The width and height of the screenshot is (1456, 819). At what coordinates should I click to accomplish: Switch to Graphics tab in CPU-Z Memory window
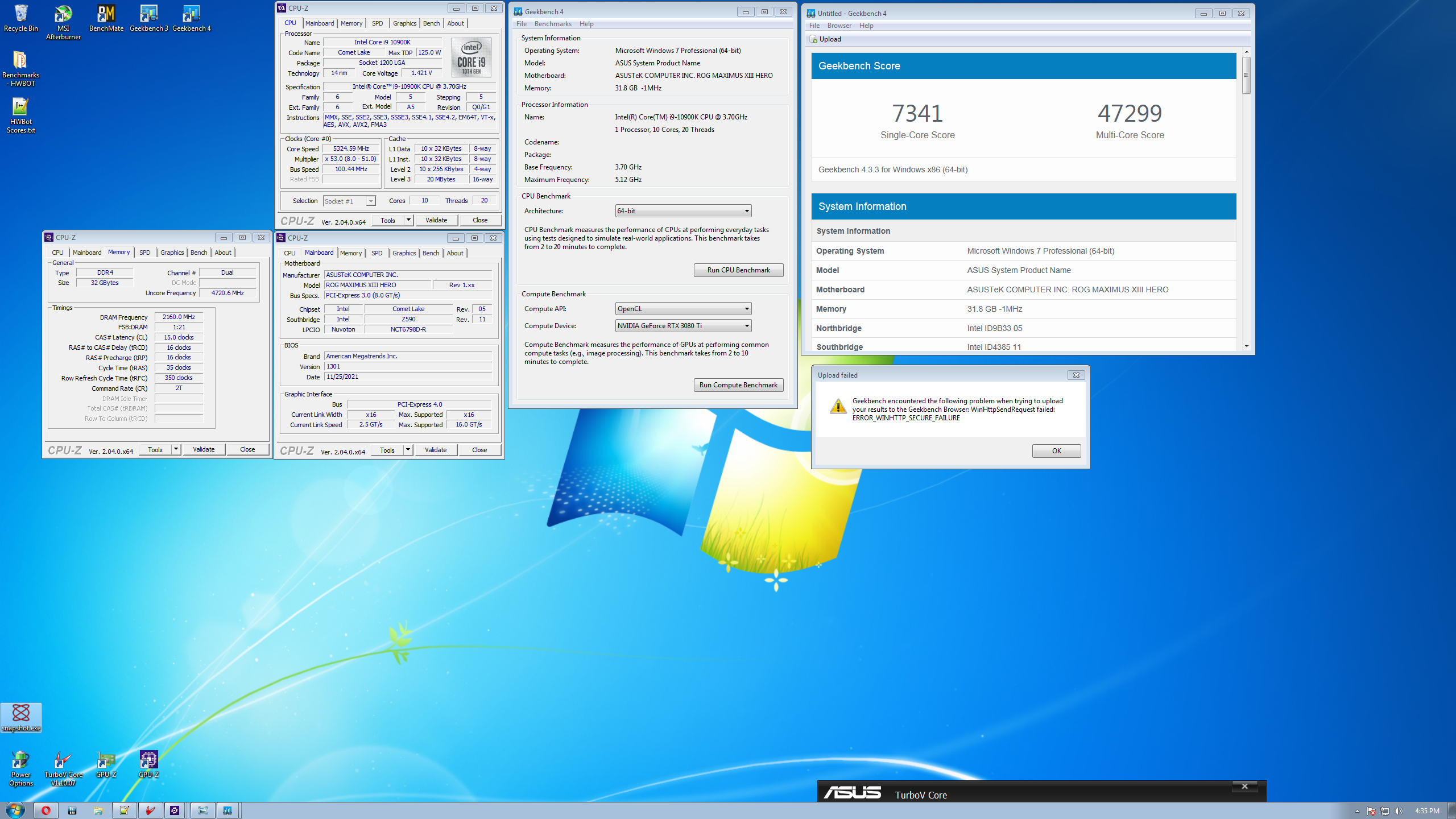click(172, 253)
